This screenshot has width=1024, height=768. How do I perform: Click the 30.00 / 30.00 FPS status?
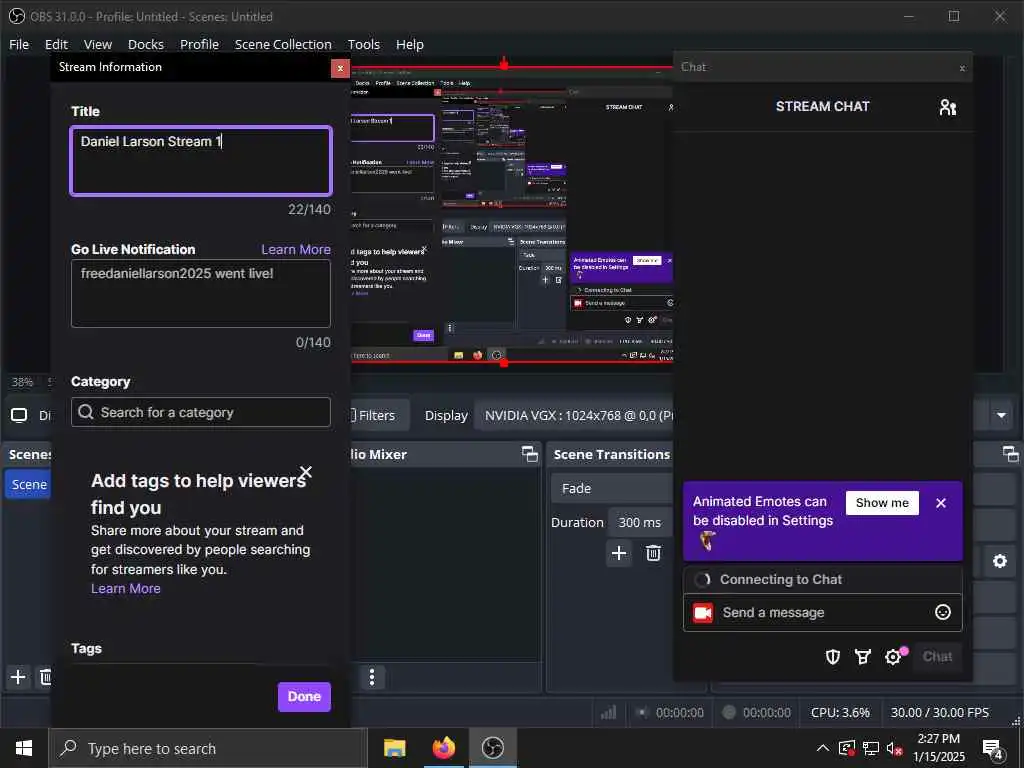(940, 712)
